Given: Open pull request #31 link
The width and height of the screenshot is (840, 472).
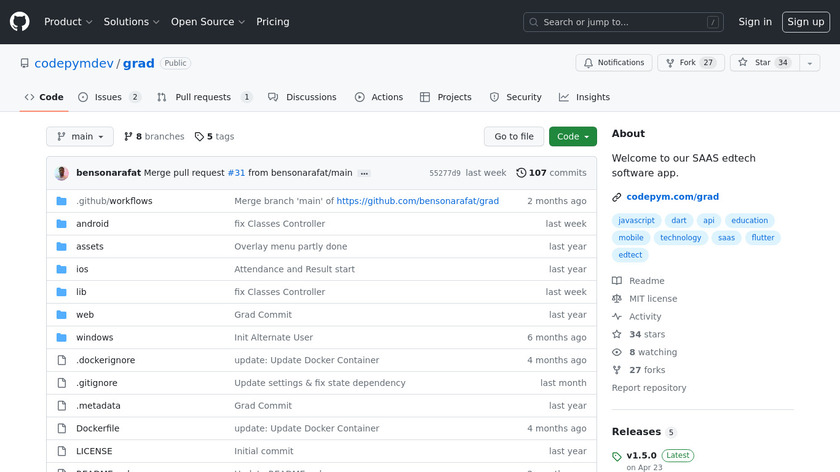Looking at the screenshot, I should 236,173.
